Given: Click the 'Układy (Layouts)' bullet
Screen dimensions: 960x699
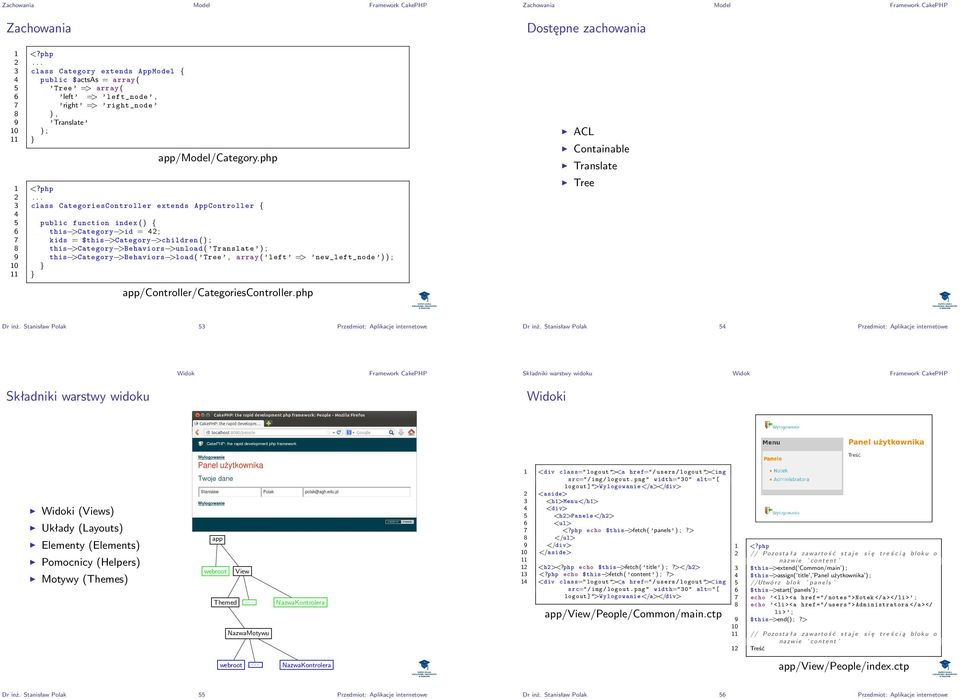Looking at the screenshot, I should click(x=82, y=528).
